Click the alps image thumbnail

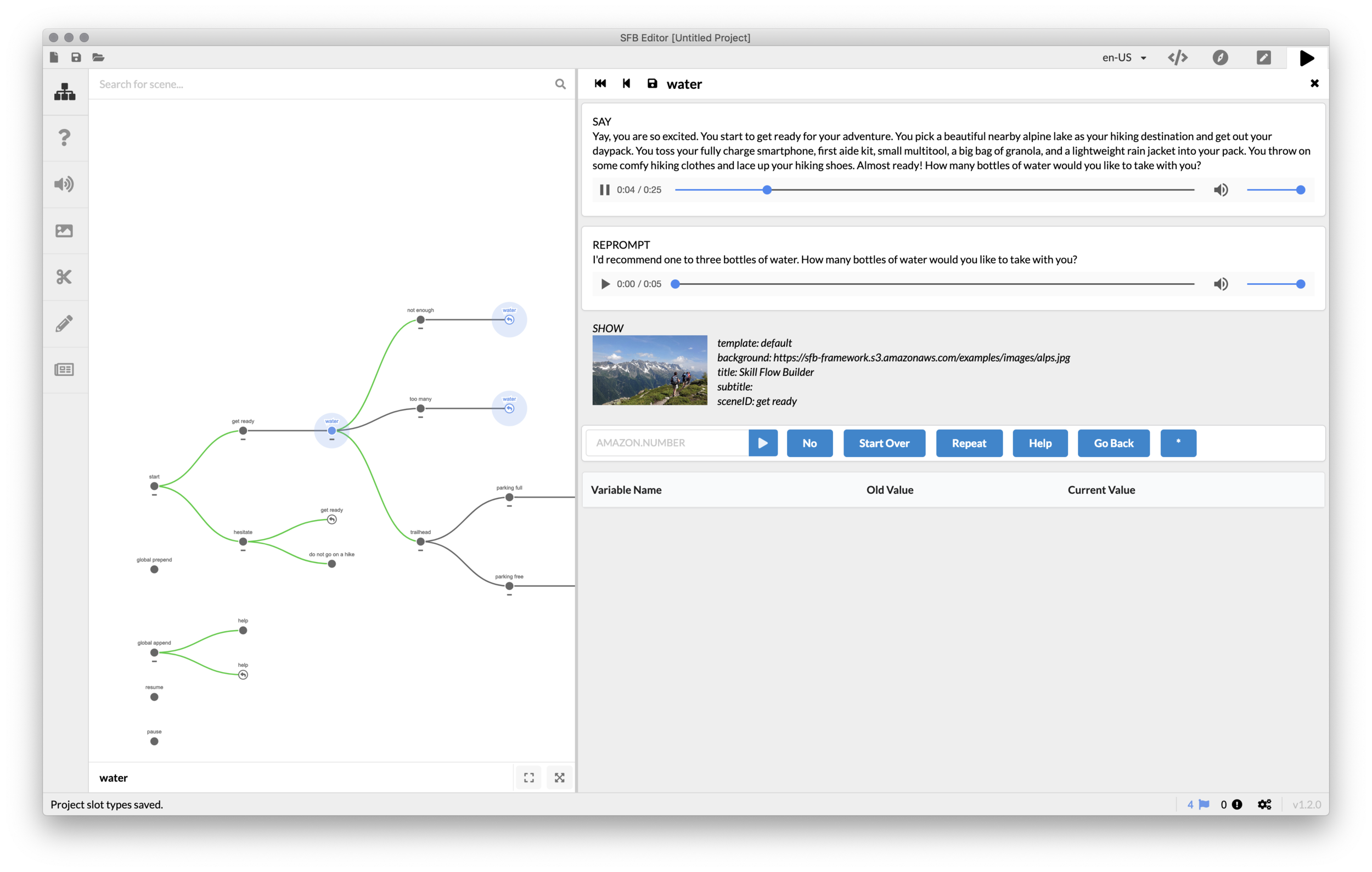click(x=650, y=370)
